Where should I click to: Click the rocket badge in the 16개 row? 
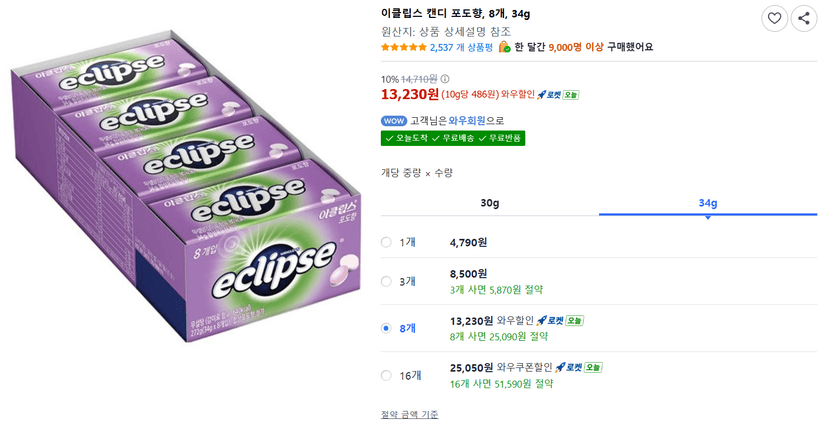click(x=578, y=367)
